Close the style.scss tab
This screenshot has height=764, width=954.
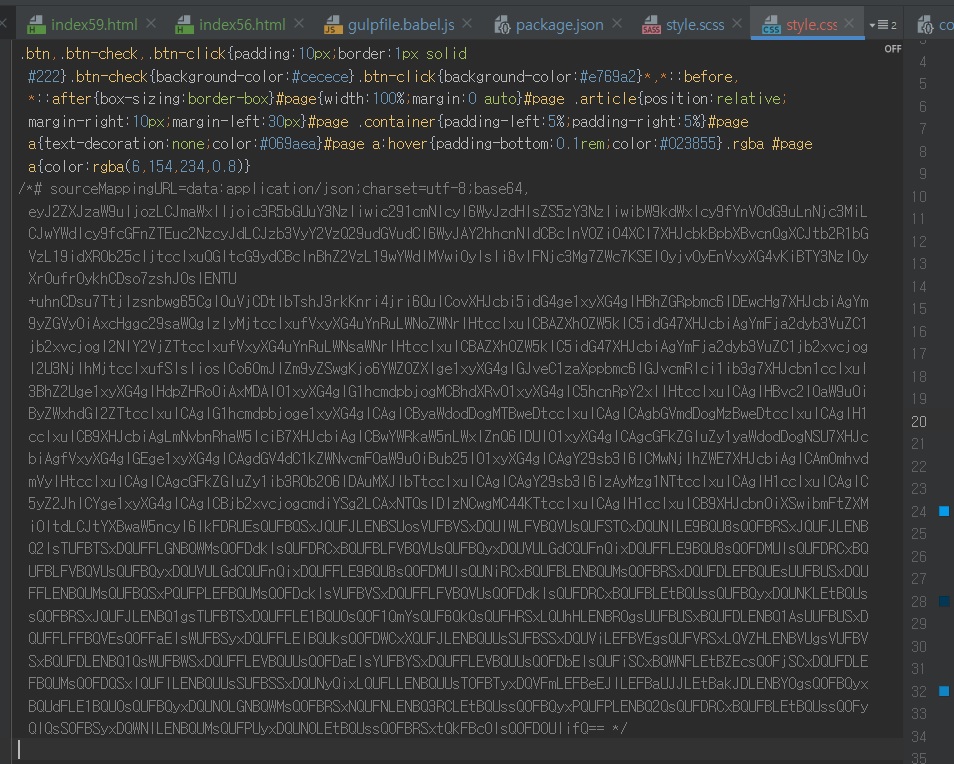[738, 24]
